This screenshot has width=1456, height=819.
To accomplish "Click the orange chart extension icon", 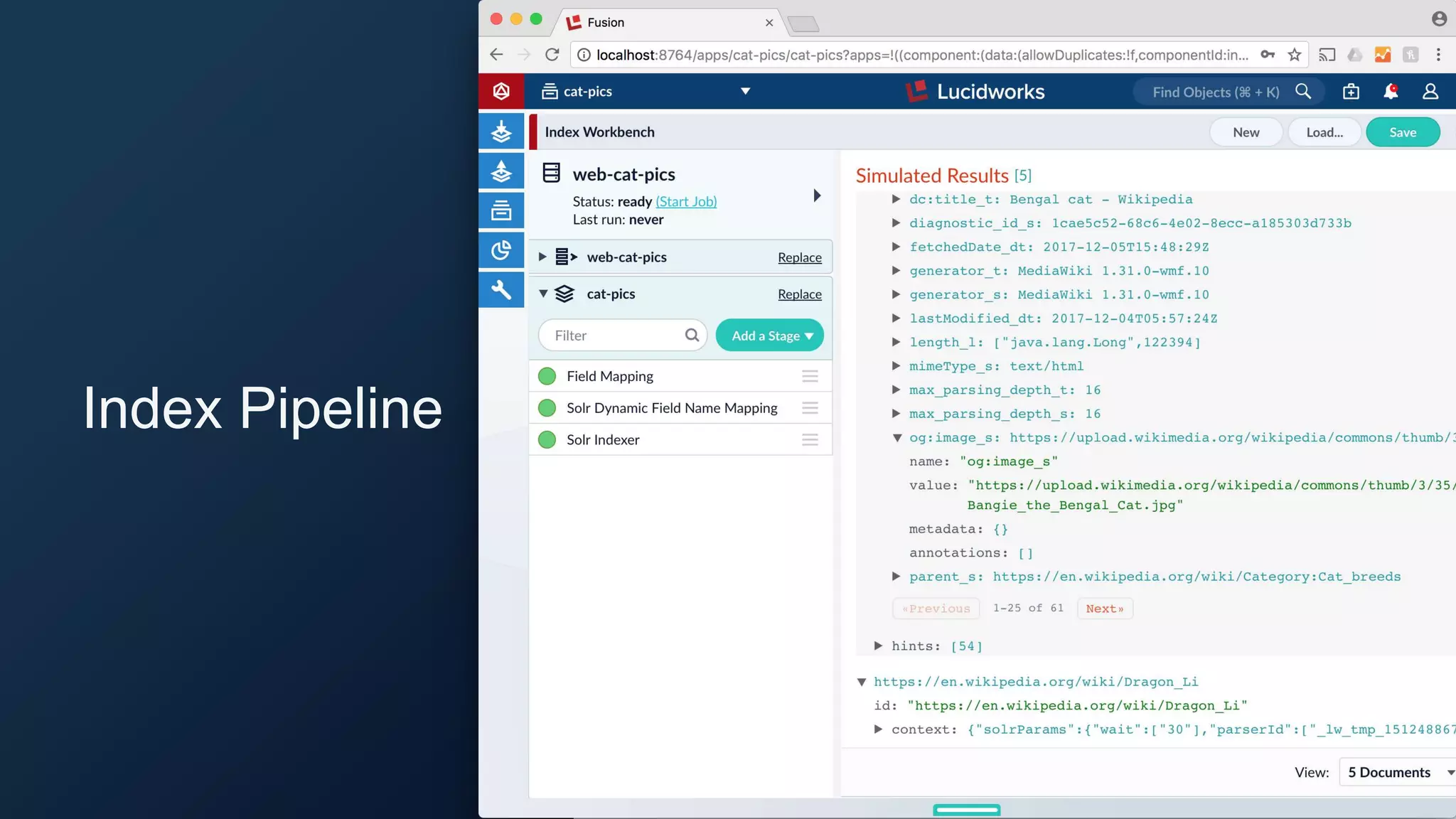I will pos(1383,55).
